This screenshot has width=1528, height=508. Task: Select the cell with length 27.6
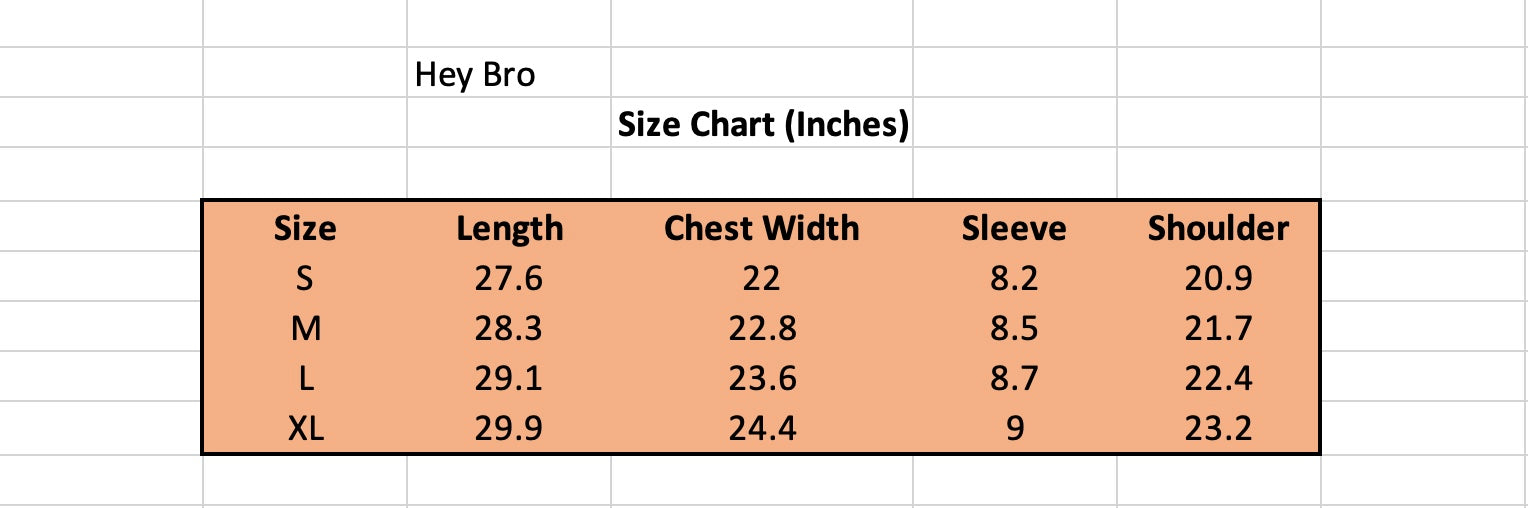pyautogui.click(x=509, y=277)
